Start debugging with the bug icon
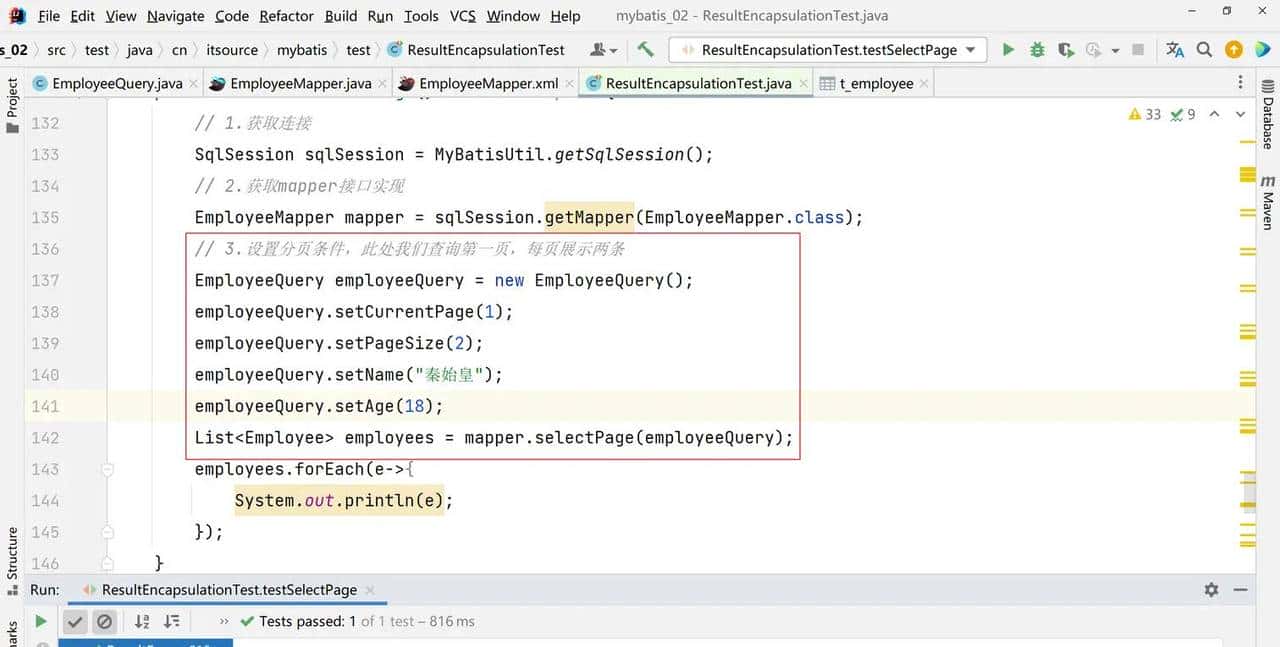The height and width of the screenshot is (647, 1280). 1037,50
